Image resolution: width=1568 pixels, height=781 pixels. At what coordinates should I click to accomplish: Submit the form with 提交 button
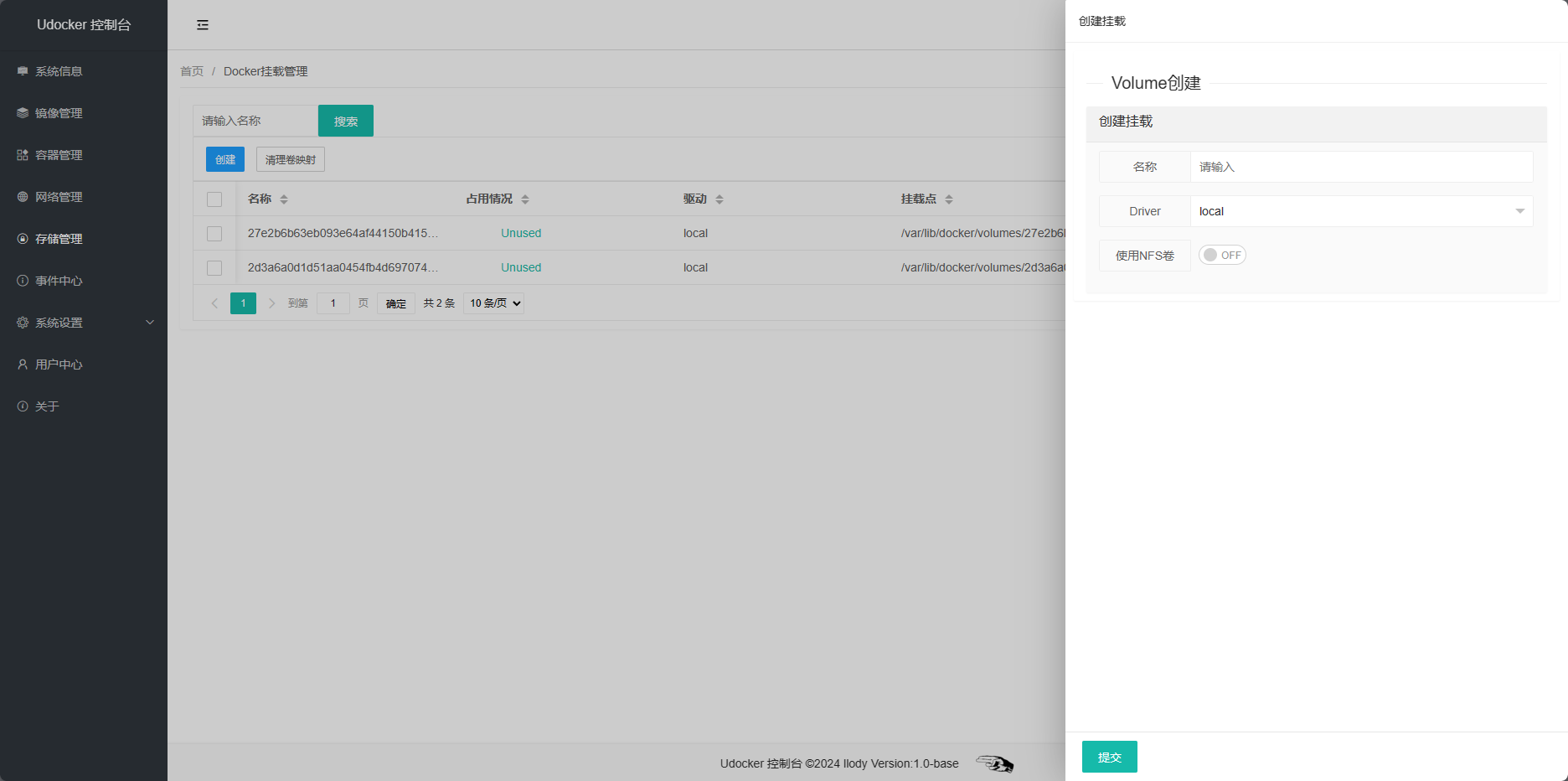[x=1110, y=757]
